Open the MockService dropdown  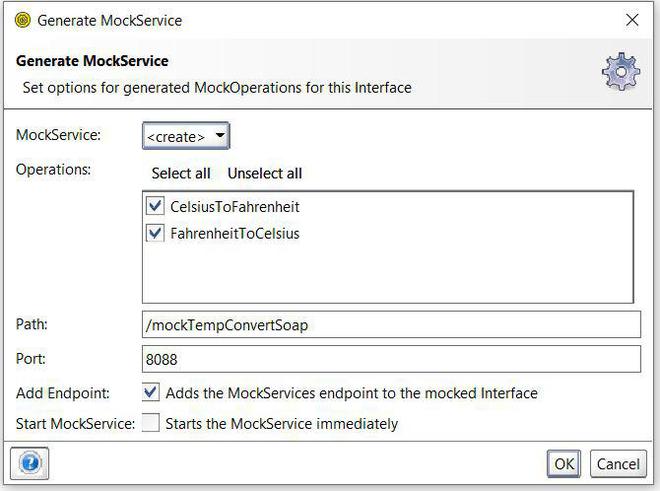186,136
